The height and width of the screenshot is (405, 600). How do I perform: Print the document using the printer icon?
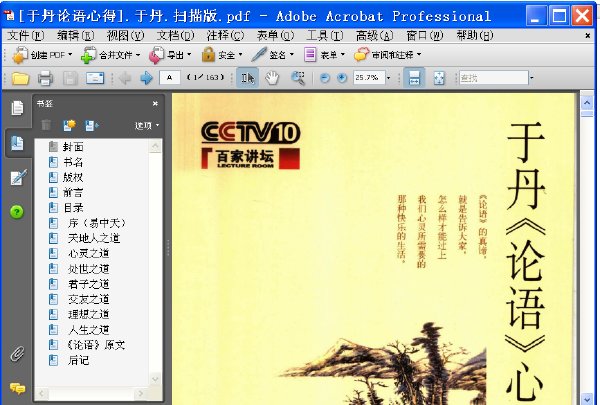point(45,78)
